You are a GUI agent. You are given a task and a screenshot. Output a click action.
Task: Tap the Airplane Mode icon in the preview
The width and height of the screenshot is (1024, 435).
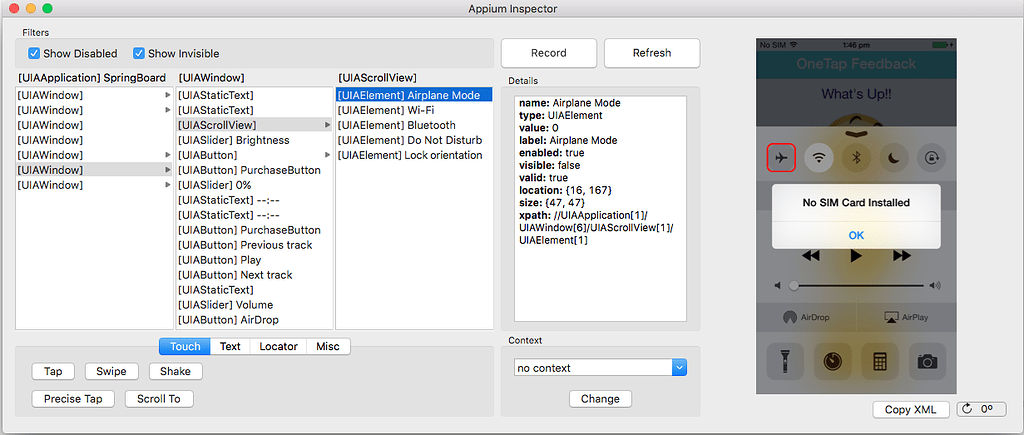pos(781,157)
